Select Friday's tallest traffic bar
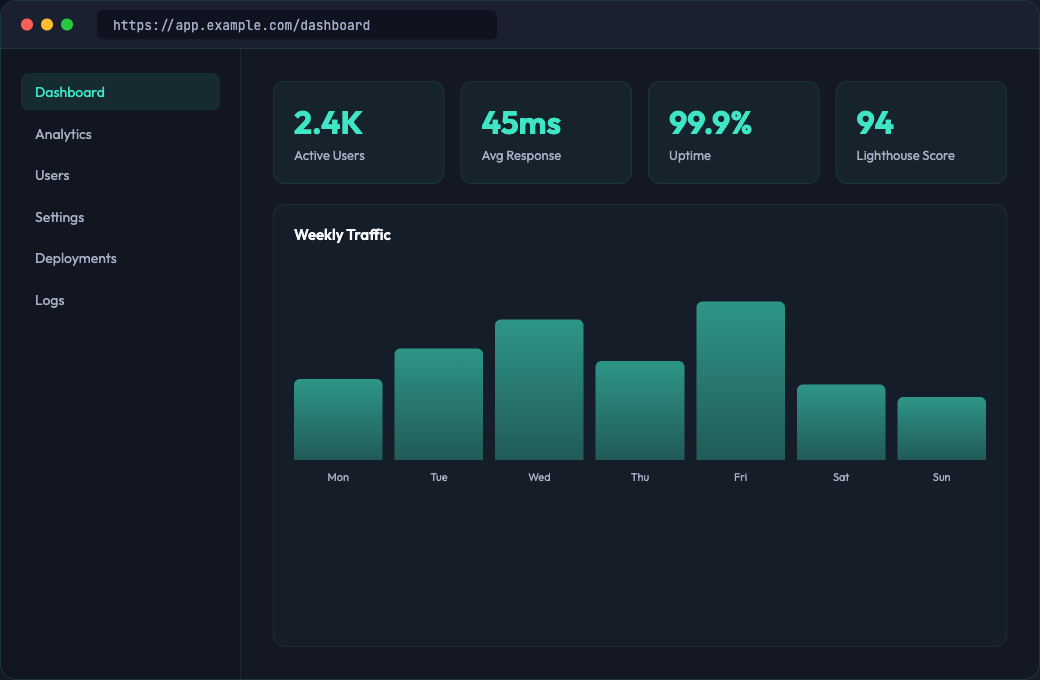The width and height of the screenshot is (1040, 680). pyautogui.click(x=740, y=380)
